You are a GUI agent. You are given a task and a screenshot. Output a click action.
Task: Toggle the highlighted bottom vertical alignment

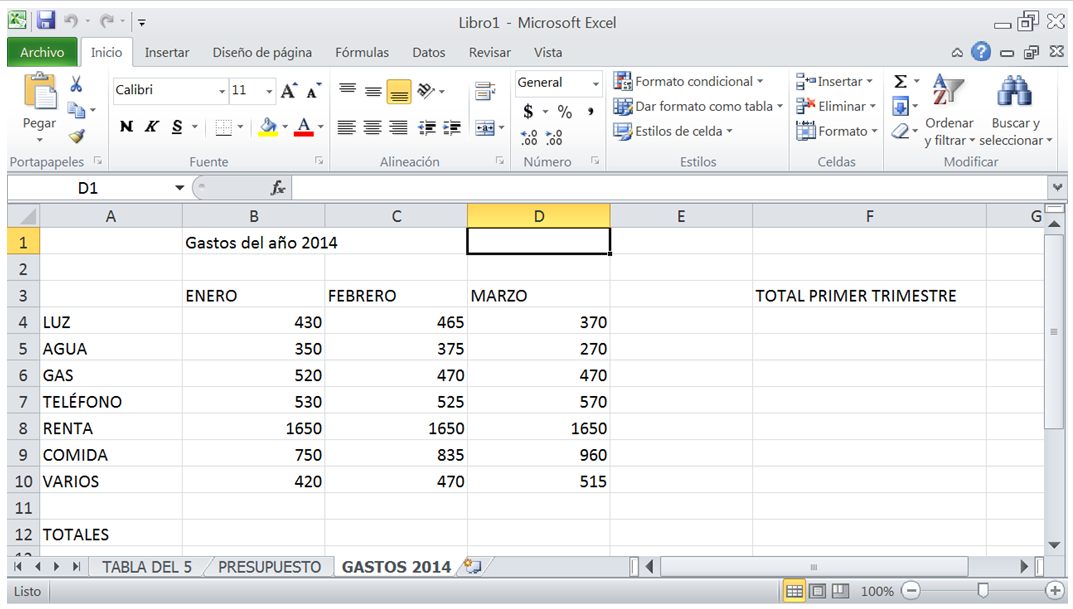tap(399, 92)
